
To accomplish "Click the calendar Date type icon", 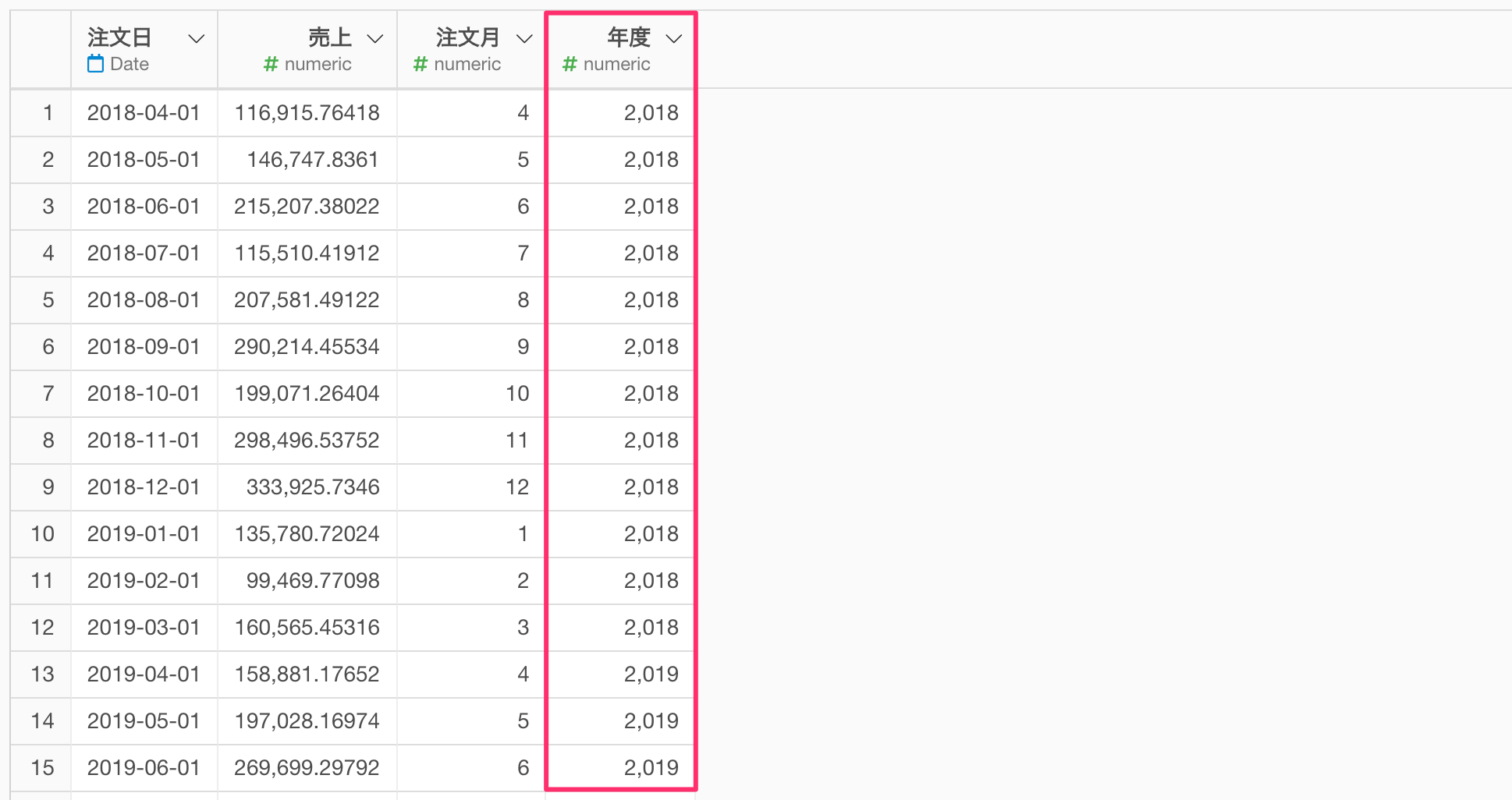I will 95,64.
